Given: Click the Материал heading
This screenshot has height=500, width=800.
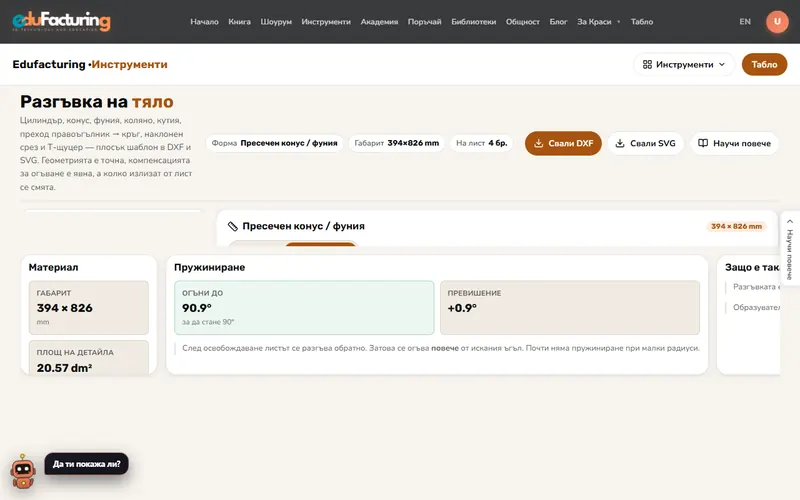Looking at the screenshot, I should [x=54, y=267].
